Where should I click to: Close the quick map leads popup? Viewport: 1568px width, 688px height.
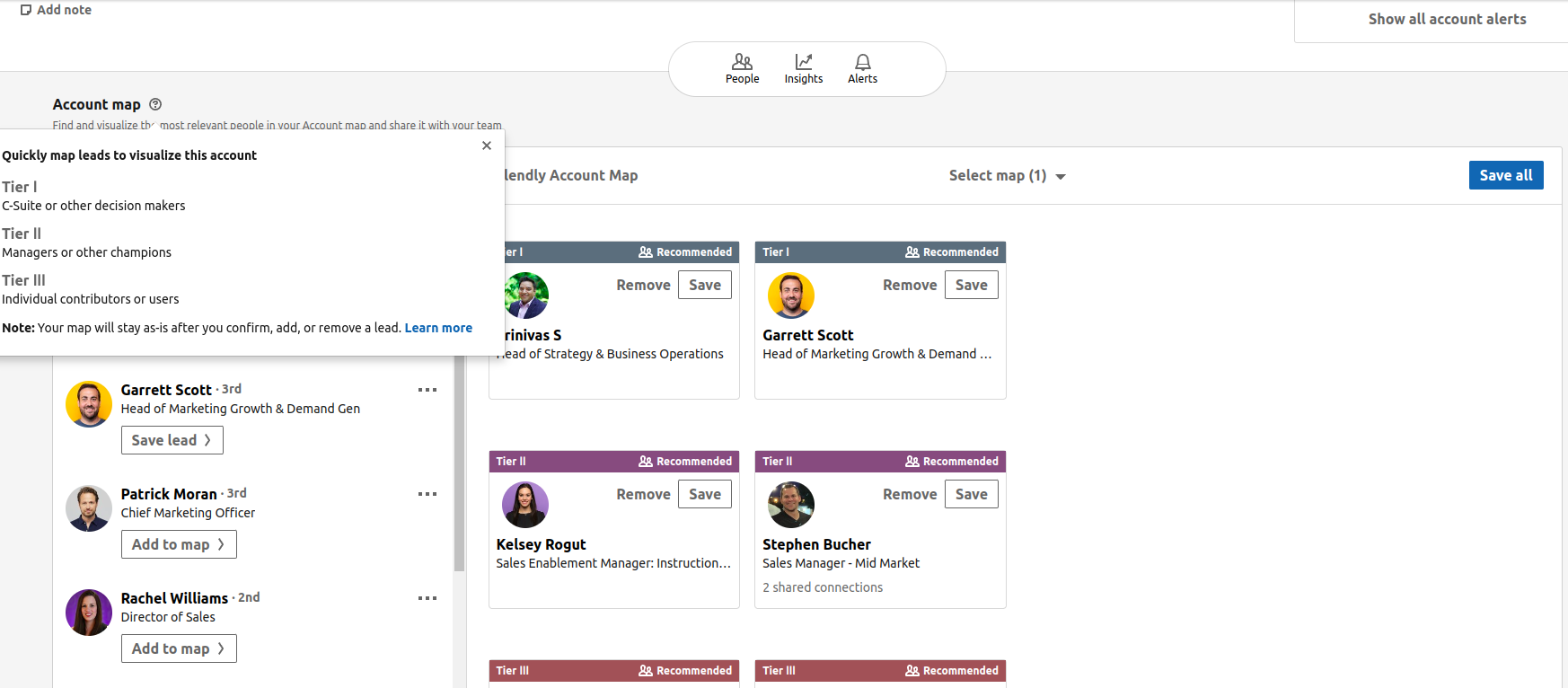[487, 146]
